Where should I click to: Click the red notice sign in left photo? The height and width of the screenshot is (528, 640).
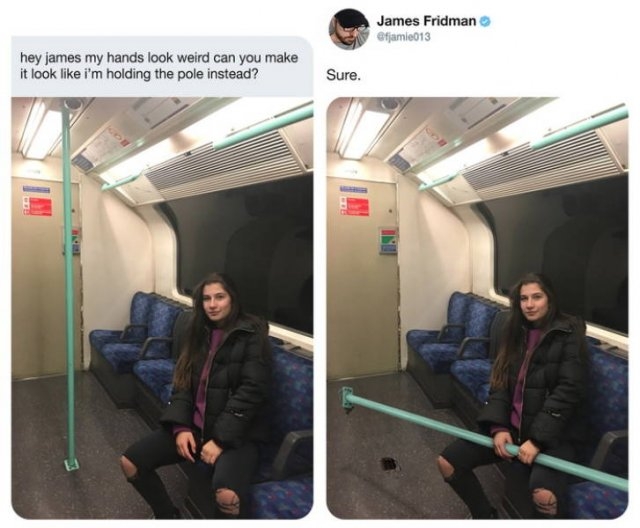pos(40,205)
